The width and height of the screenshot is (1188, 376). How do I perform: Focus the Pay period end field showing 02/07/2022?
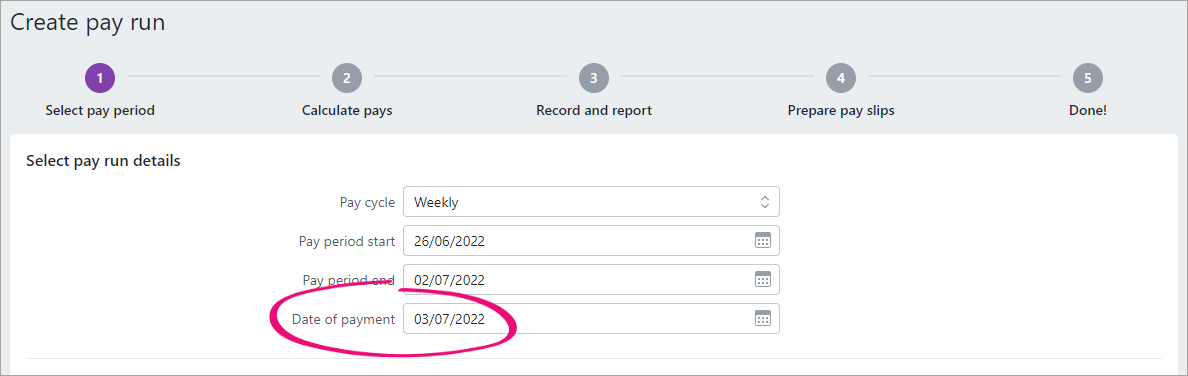(591, 280)
